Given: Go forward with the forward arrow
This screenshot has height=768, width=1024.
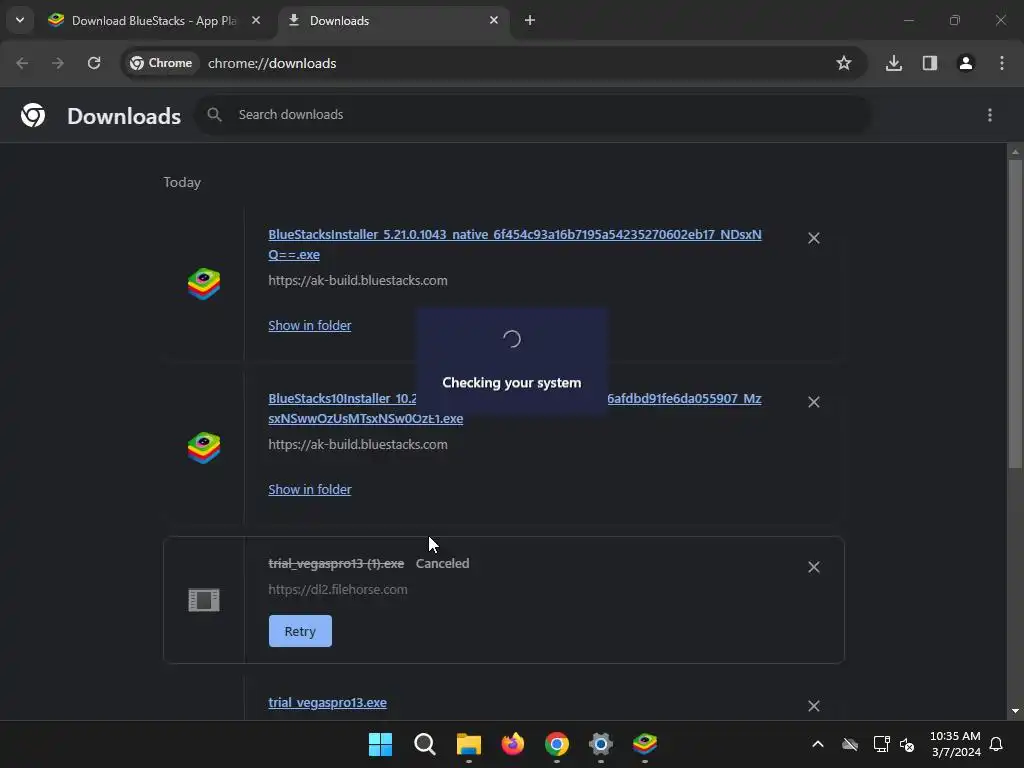Looking at the screenshot, I should [58, 63].
